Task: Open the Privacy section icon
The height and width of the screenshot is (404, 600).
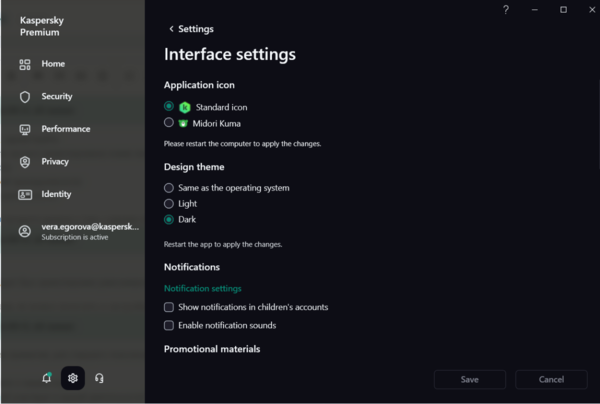Action: [x=25, y=162]
